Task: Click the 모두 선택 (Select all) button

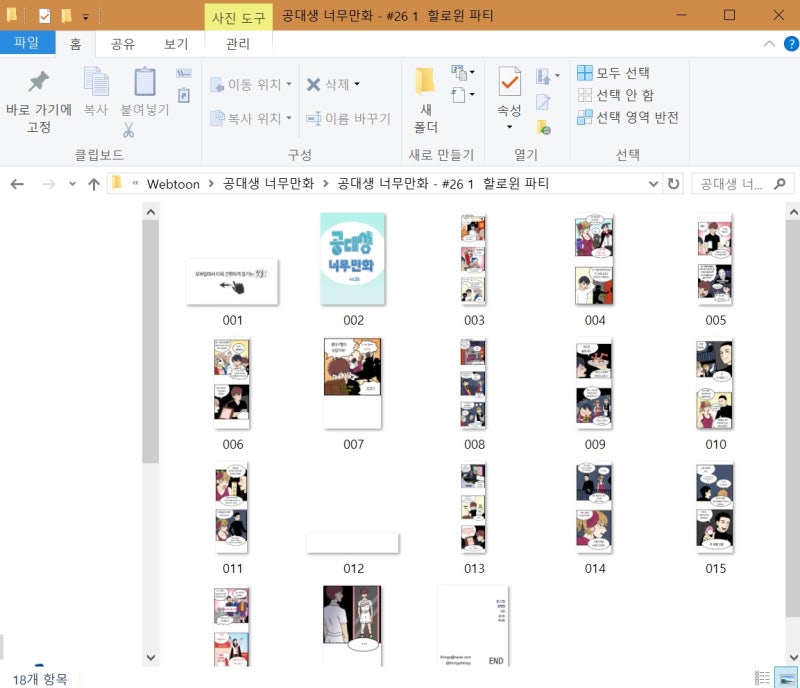Action: tap(613, 73)
